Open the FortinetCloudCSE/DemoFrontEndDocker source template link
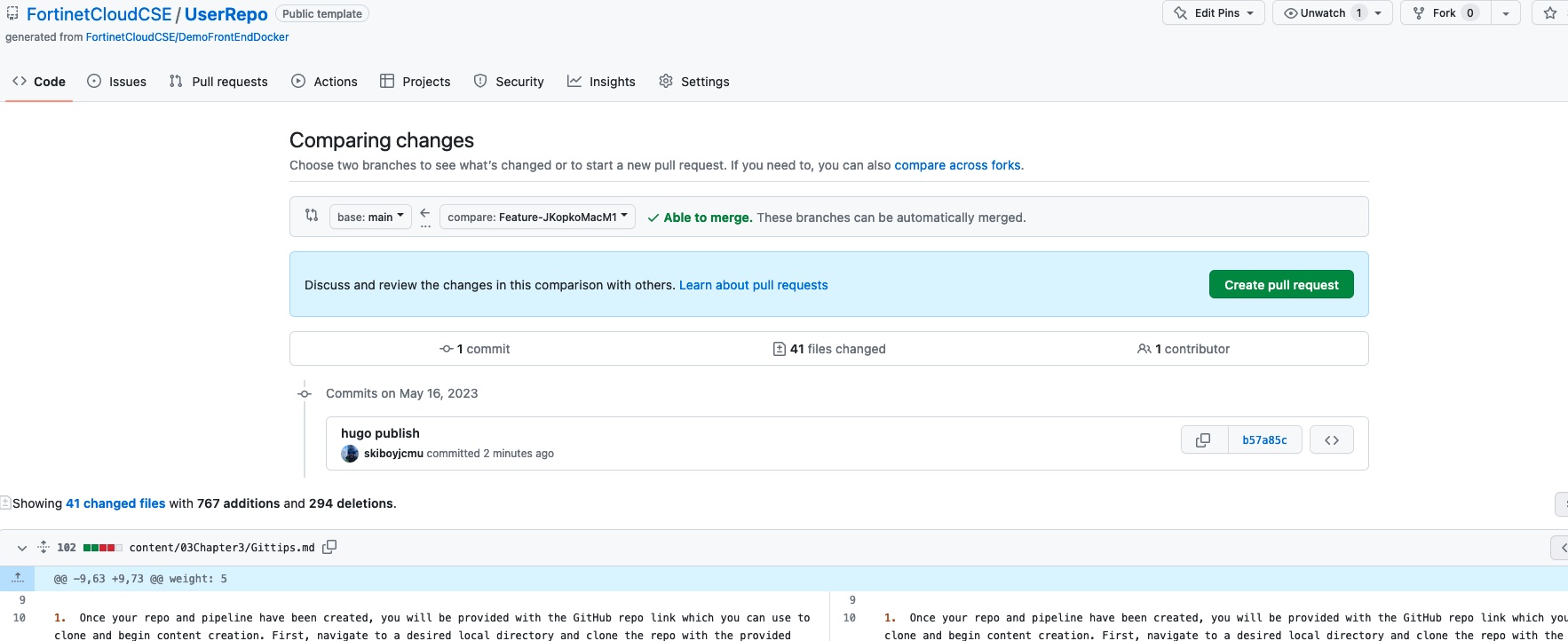 pos(187,37)
